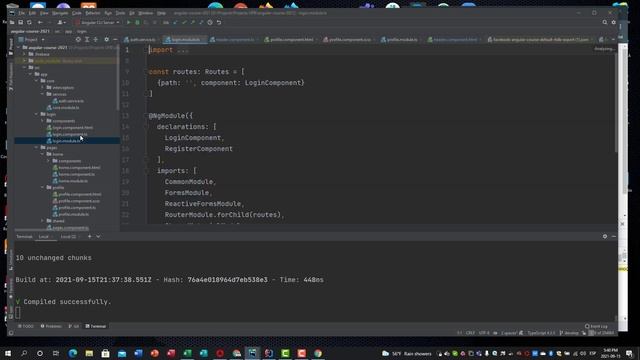This screenshot has height=360, width=640.
Task: Open the TODO tool window button
Action: click(x=26, y=326)
